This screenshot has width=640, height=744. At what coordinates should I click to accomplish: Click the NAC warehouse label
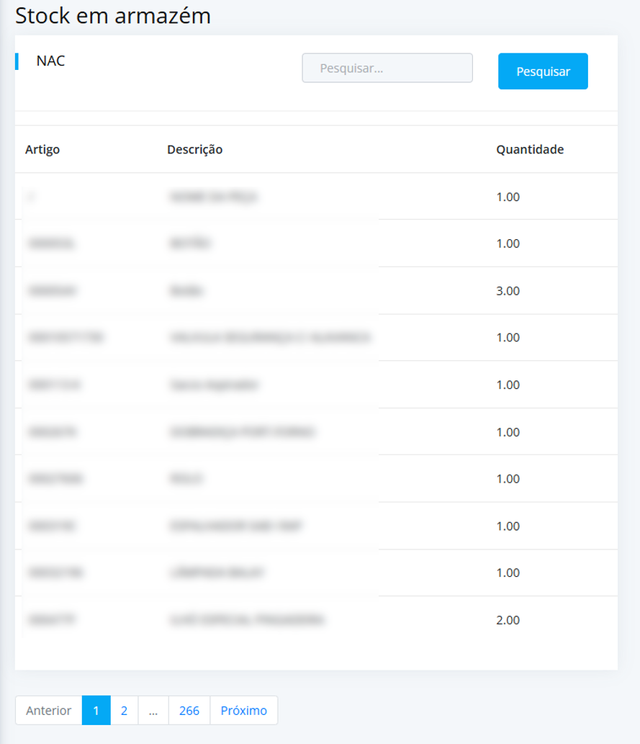[x=50, y=61]
